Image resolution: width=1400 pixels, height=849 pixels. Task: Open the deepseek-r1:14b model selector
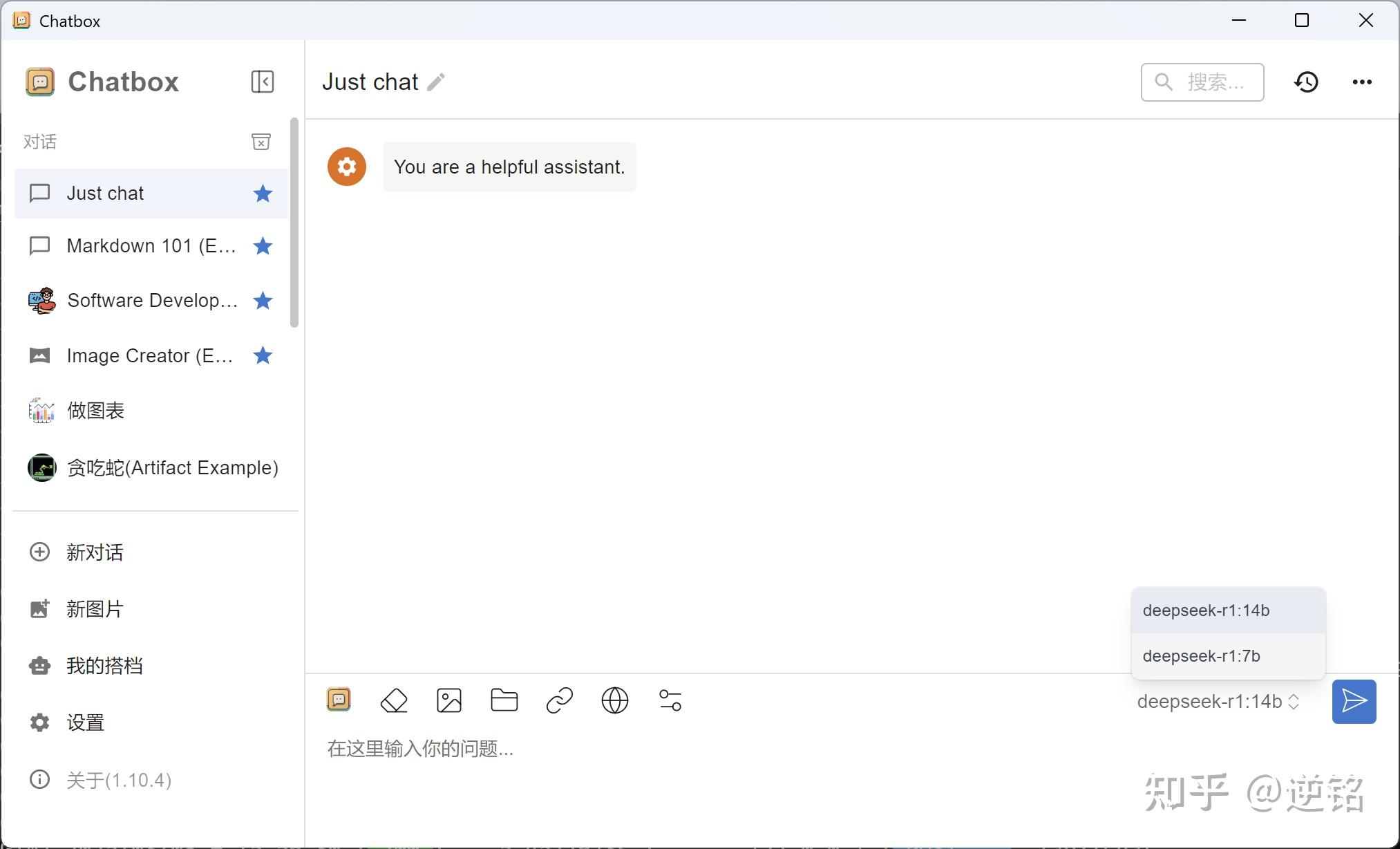coord(1218,702)
